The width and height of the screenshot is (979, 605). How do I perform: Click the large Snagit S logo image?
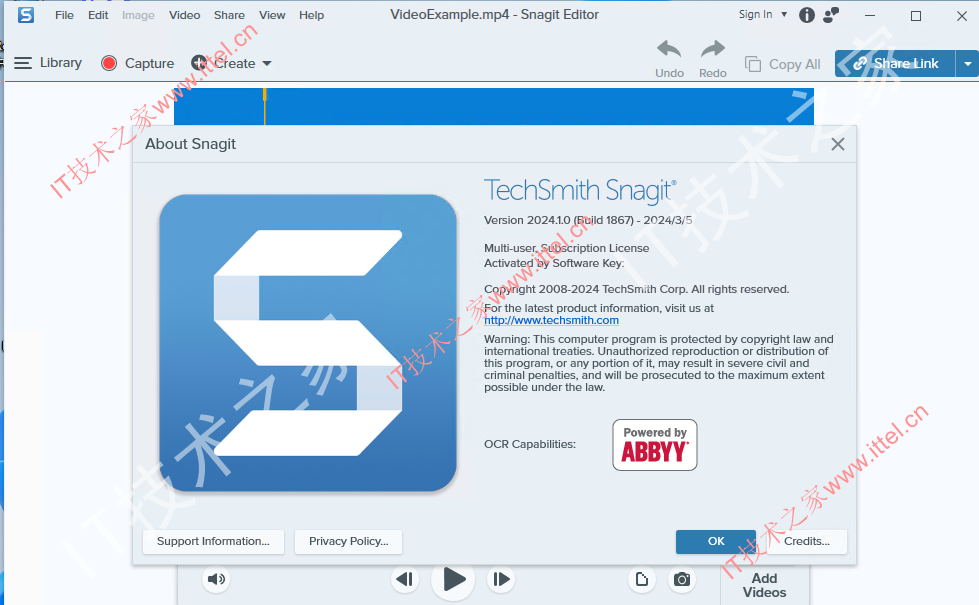click(x=308, y=343)
